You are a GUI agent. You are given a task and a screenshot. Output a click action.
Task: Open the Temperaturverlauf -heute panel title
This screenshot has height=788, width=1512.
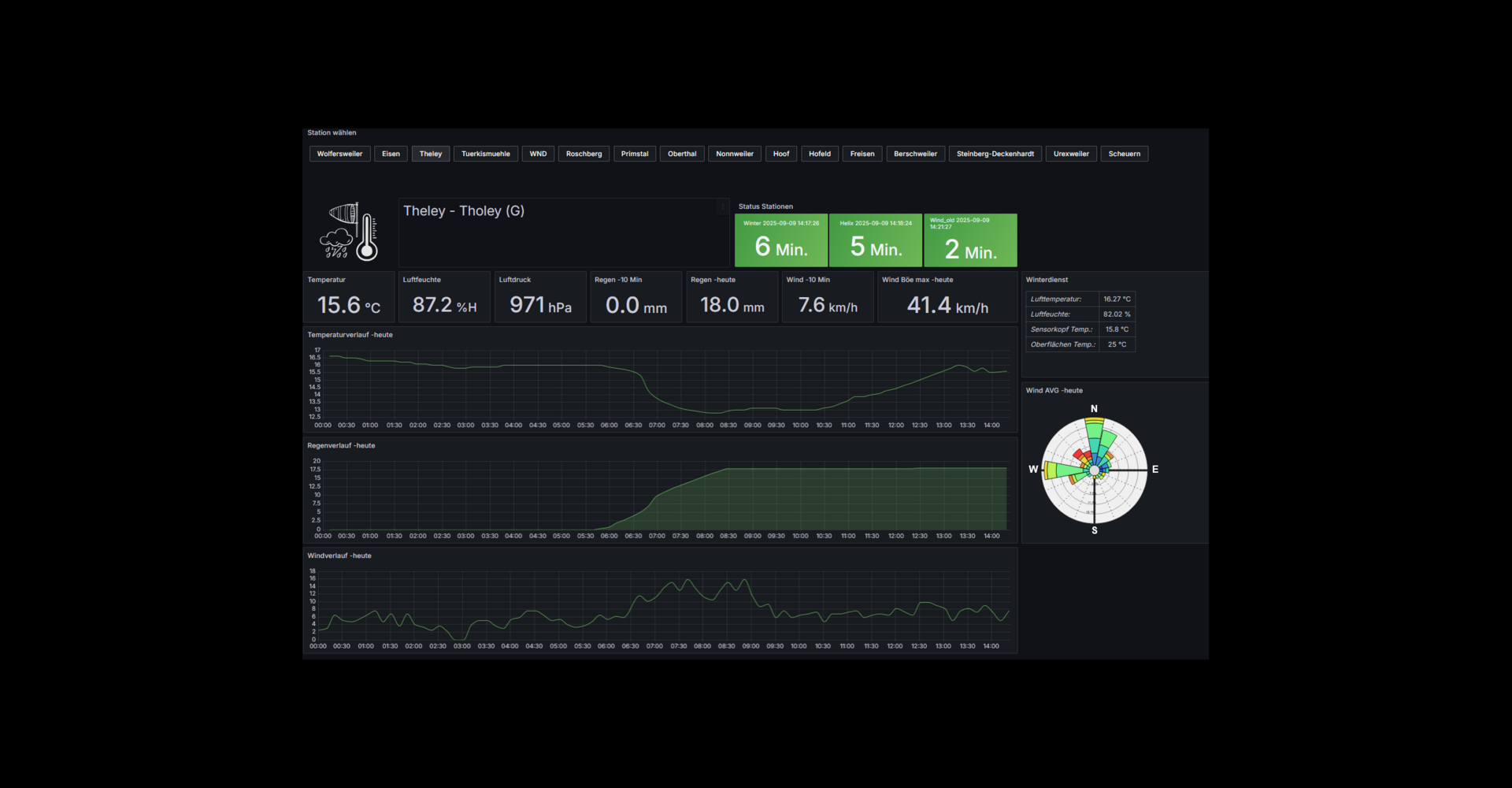click(350, 335)
